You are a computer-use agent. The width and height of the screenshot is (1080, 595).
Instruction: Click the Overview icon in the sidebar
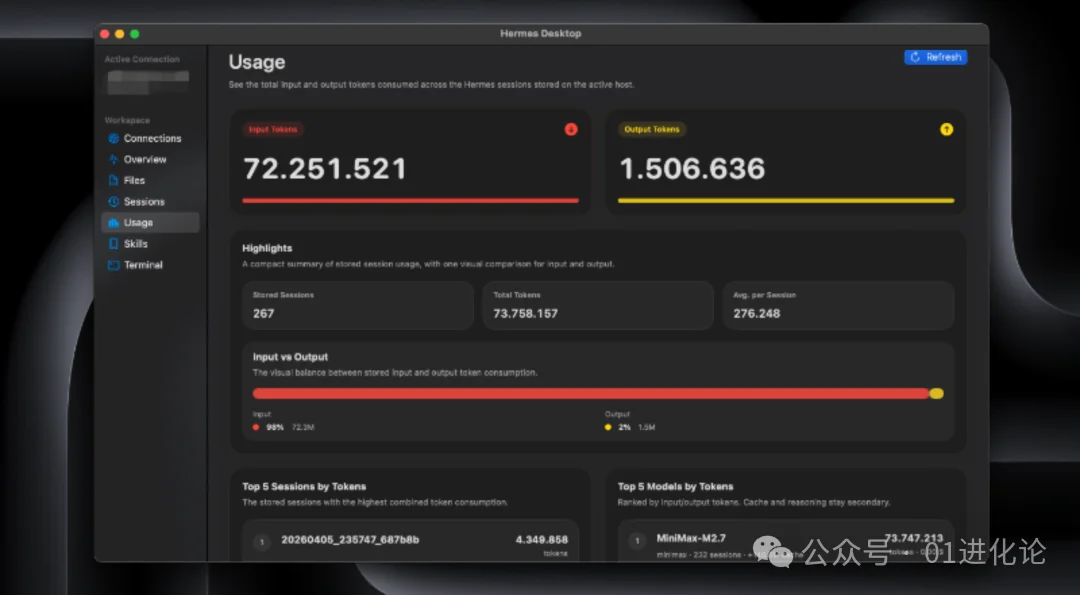tap(114, 160)
